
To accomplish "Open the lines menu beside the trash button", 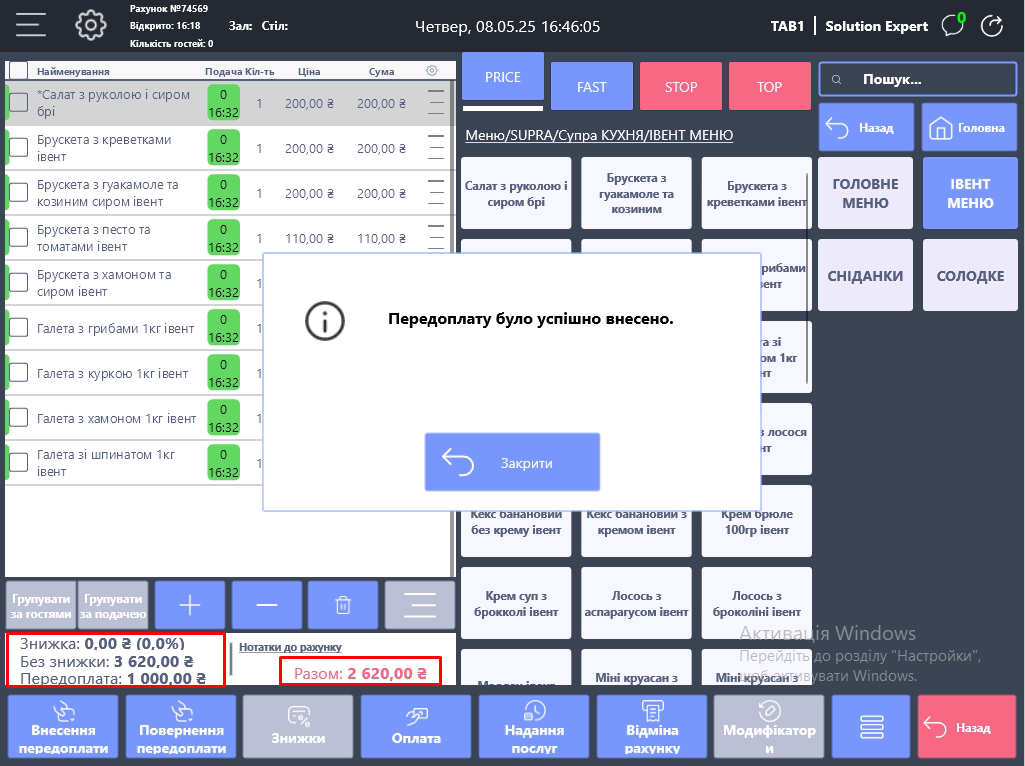I will [x=420, y=605].
